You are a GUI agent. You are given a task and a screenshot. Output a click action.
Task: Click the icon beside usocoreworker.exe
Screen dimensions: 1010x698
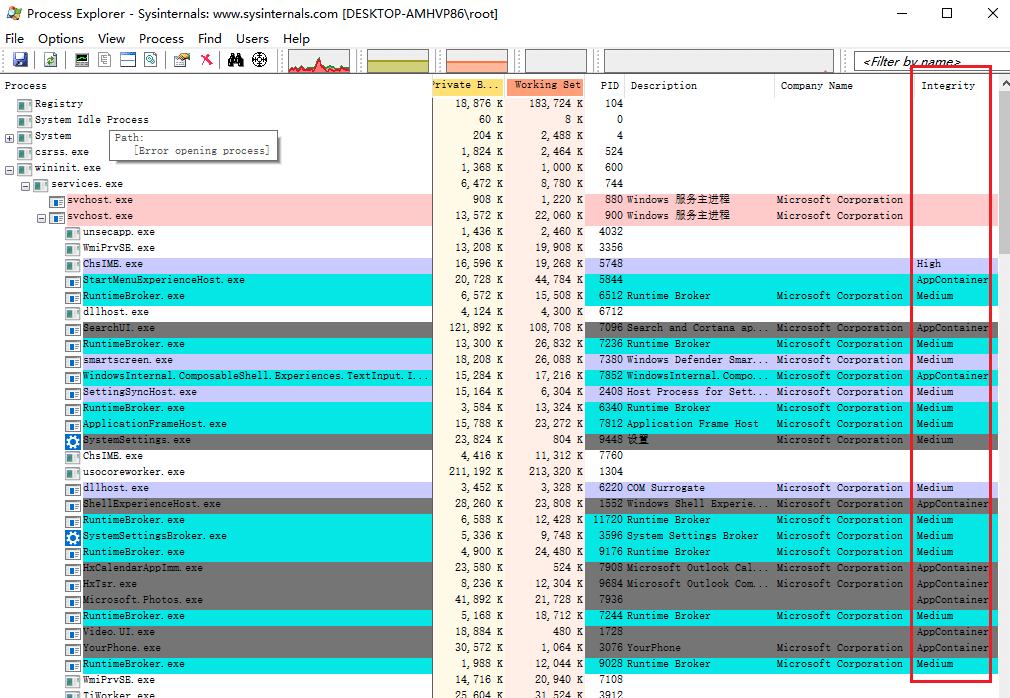point(73,473)
